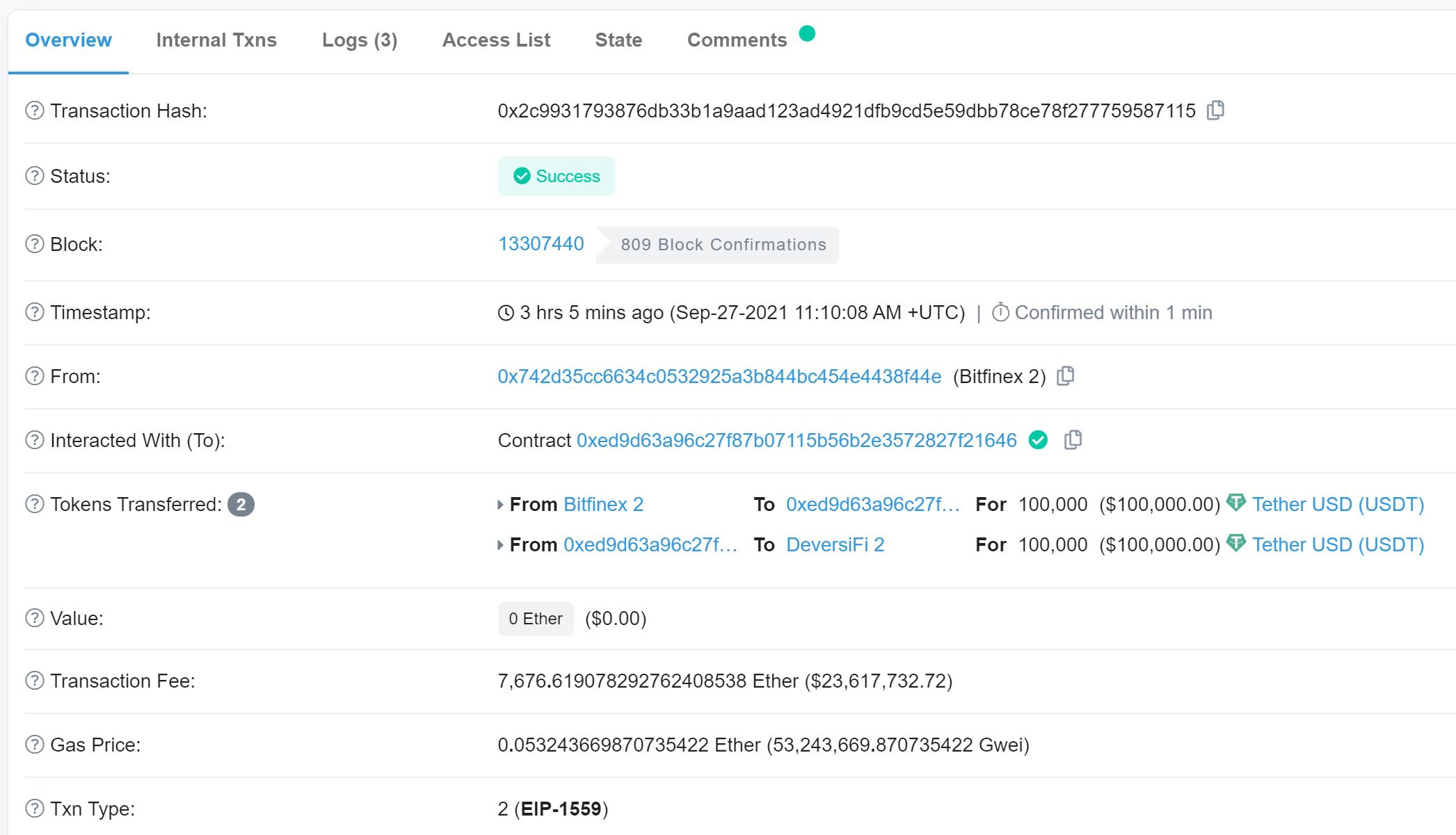Open the From address 0x742d35cc link
This screenshot has width=1456, height=835.
tap(719, 376)
